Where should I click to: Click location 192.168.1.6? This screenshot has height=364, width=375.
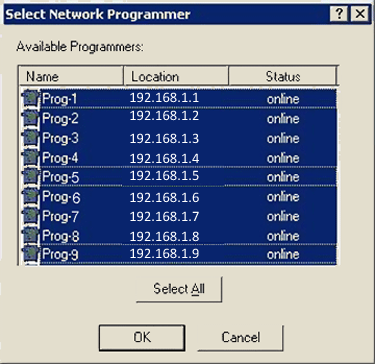pos(164,198)
